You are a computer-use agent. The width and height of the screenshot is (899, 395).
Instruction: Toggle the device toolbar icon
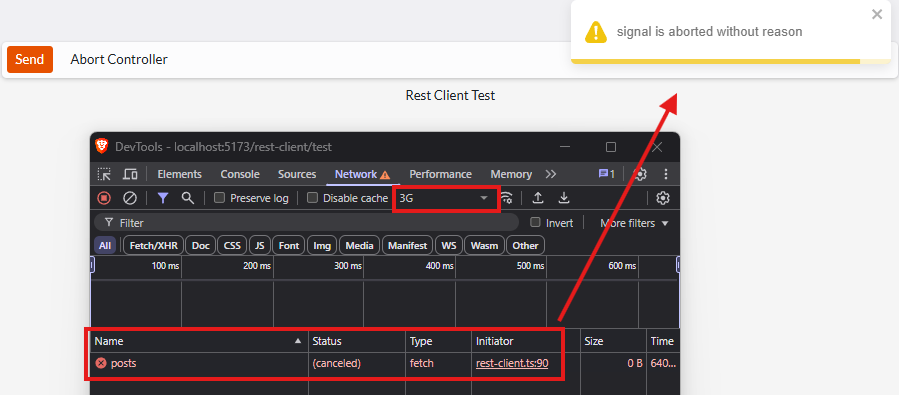[x=131, y=174]
